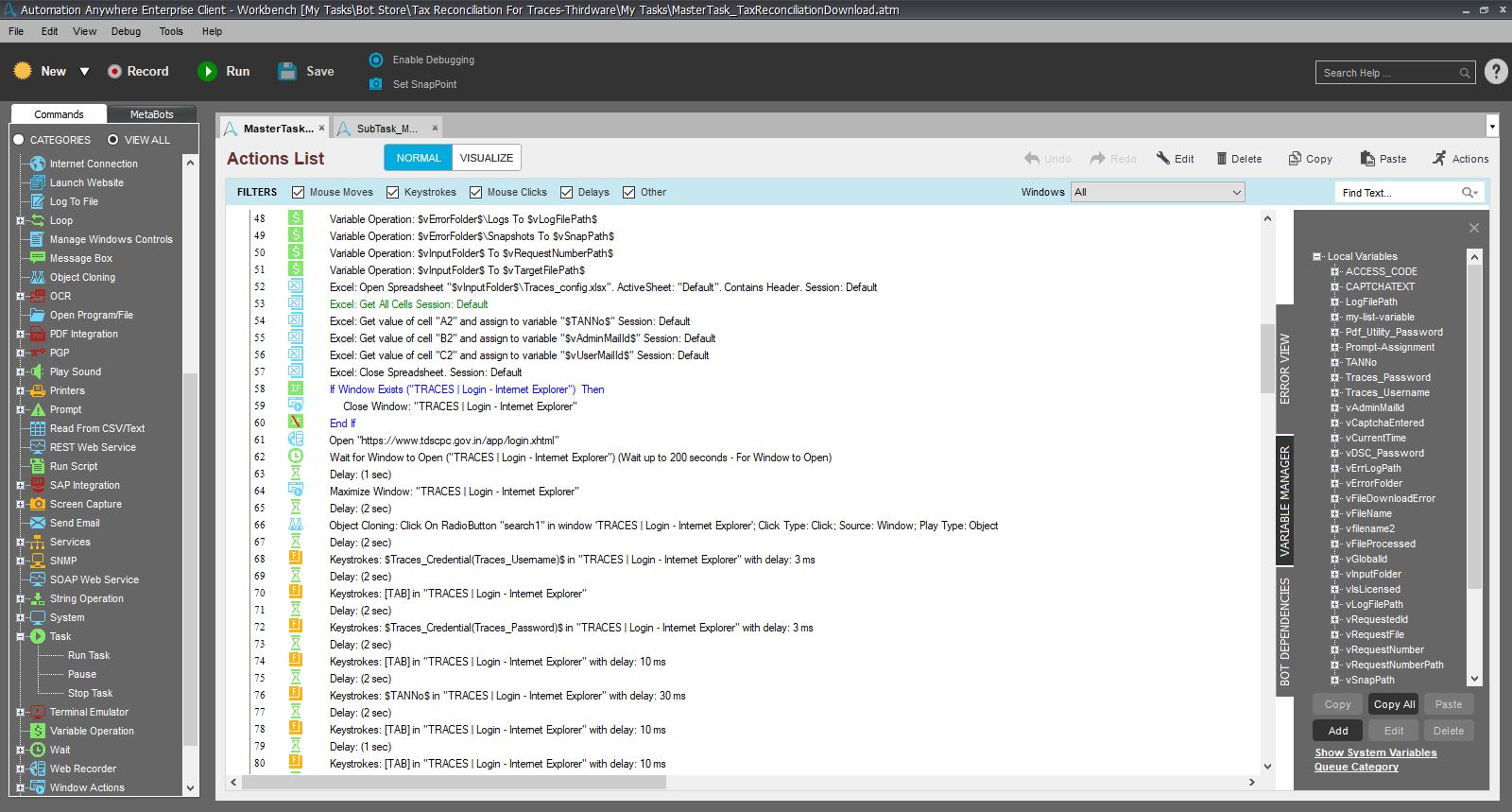Click the Paste clipboard icon

1367,159
